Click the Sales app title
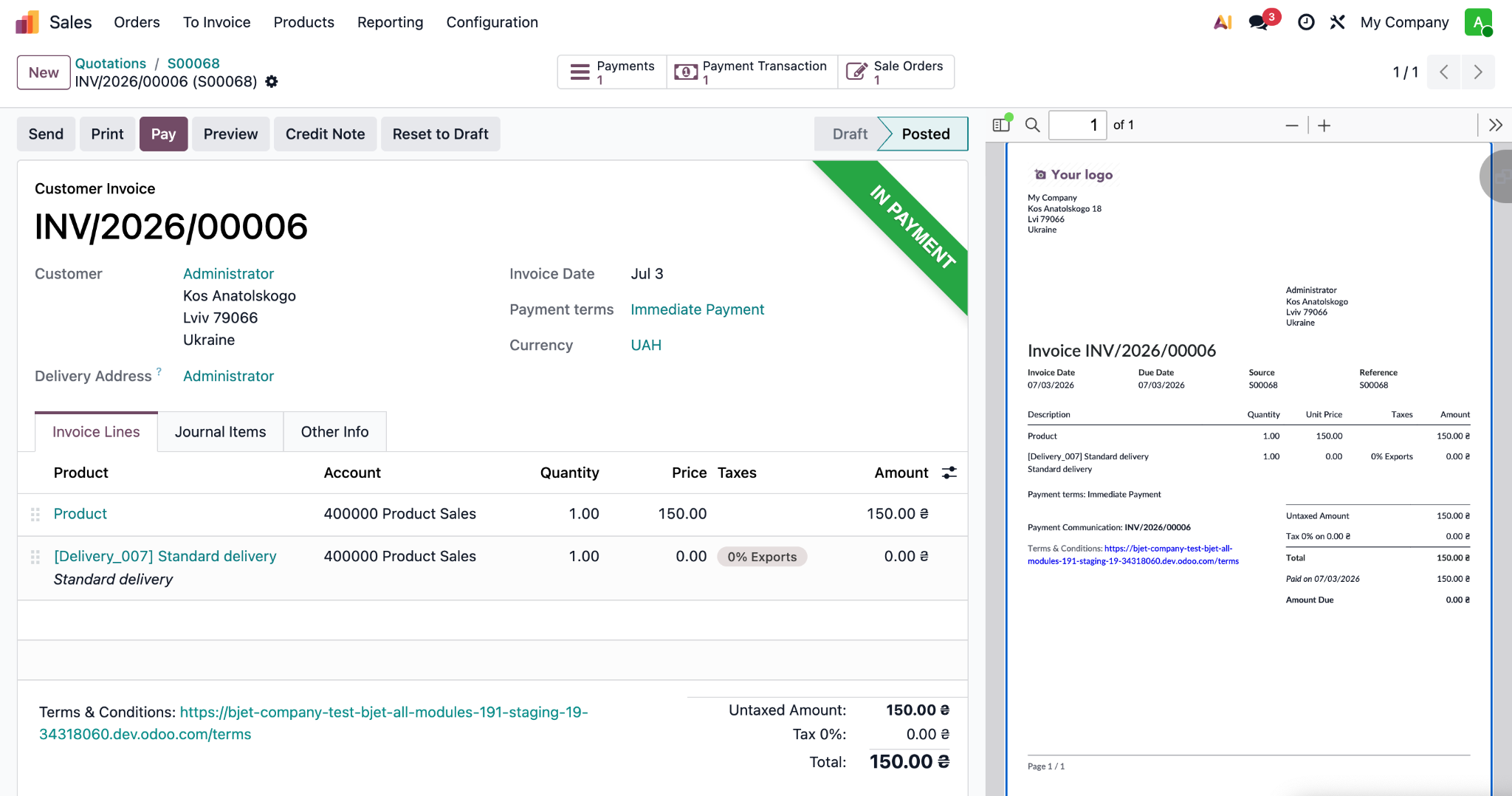Image resolution: width=1512 pixels, height=796 pixels. click(x=70, y=22)
